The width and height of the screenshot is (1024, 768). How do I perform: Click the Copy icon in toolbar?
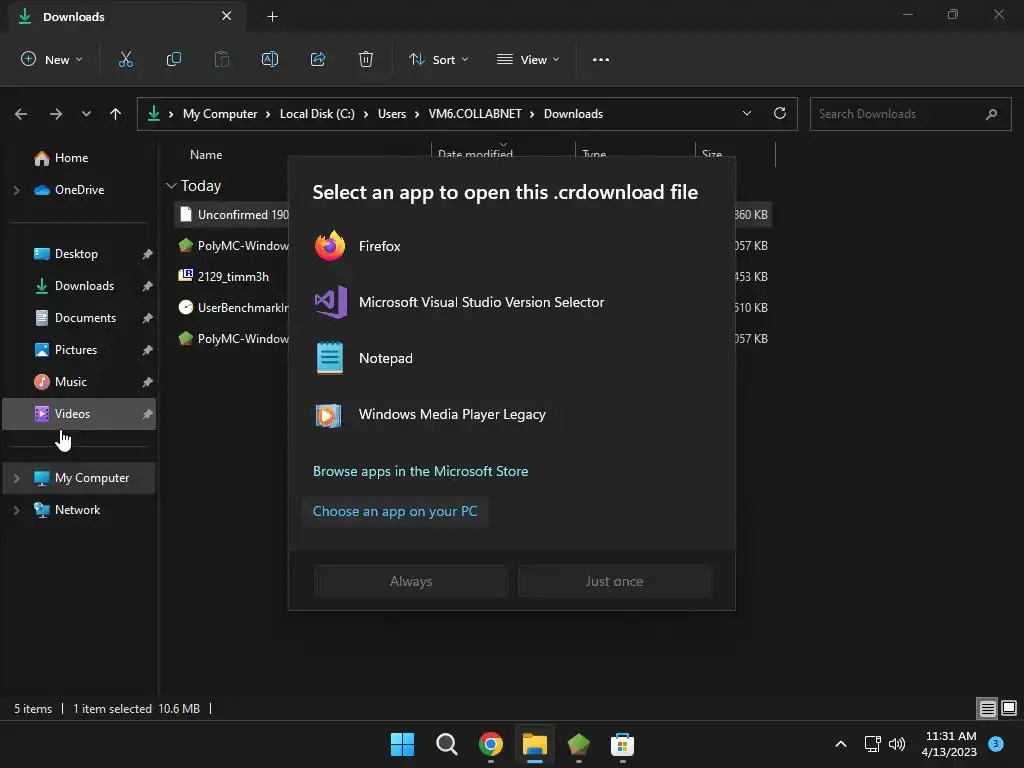[x=174, y=59]
